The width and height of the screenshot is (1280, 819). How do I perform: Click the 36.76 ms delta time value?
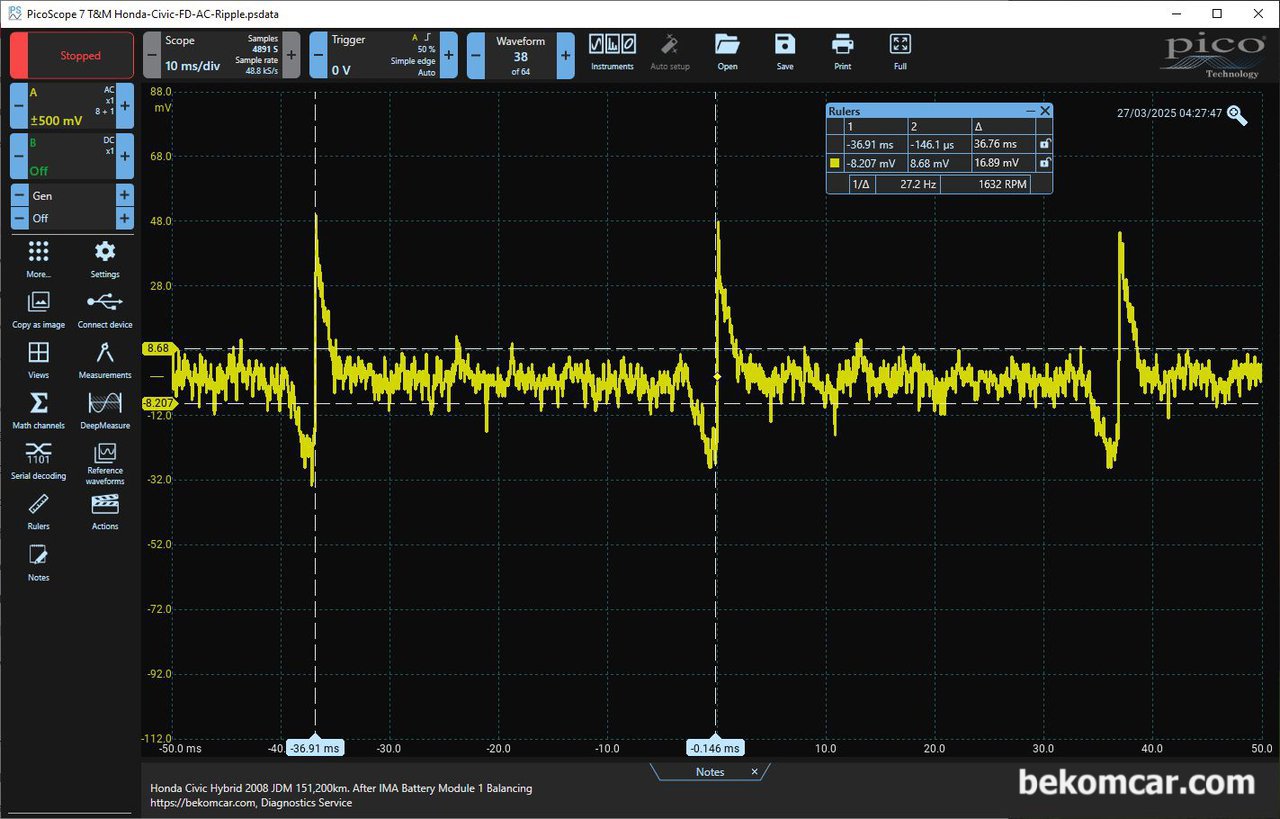click(995, 145)
